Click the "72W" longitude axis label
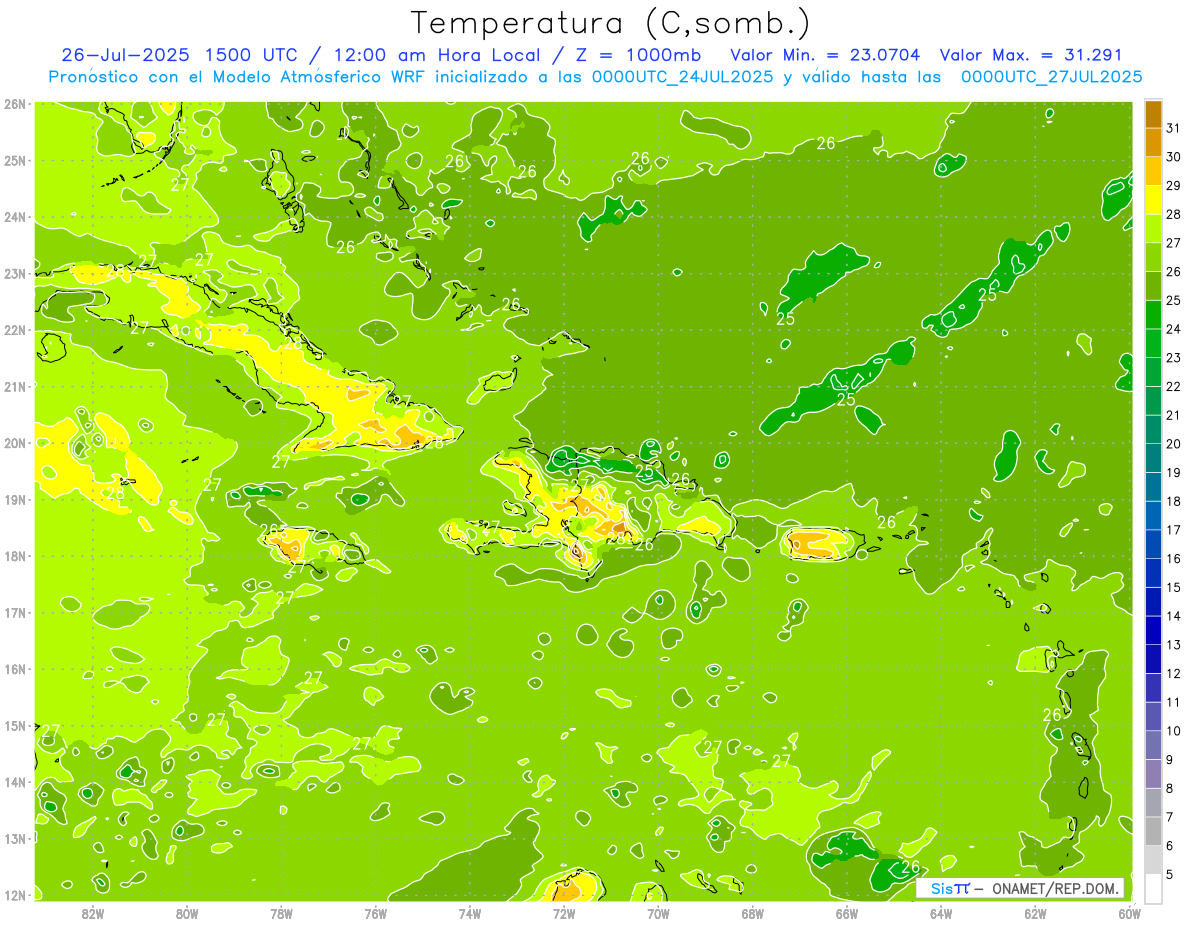 click(564, 913)
